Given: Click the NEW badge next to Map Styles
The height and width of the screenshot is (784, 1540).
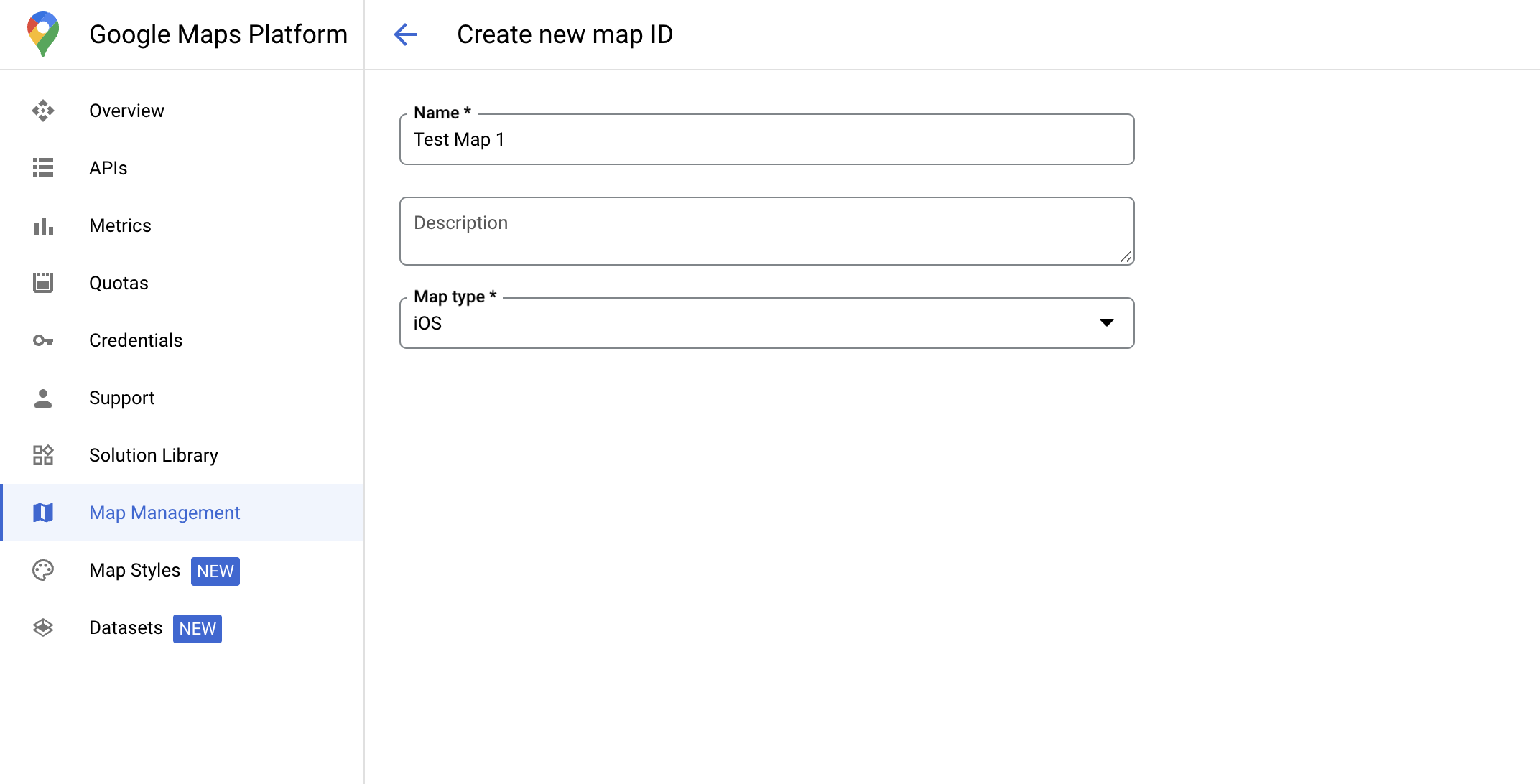Looking at the screenshot, I should point(214,572).
